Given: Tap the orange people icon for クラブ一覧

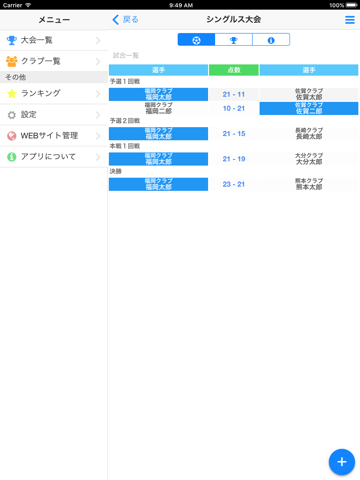Looking at the screenshot, I should [12, 61].
